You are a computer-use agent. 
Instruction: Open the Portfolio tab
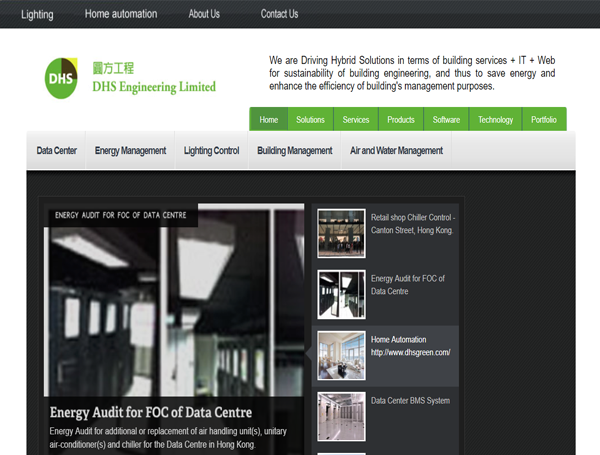click(544, 120)
